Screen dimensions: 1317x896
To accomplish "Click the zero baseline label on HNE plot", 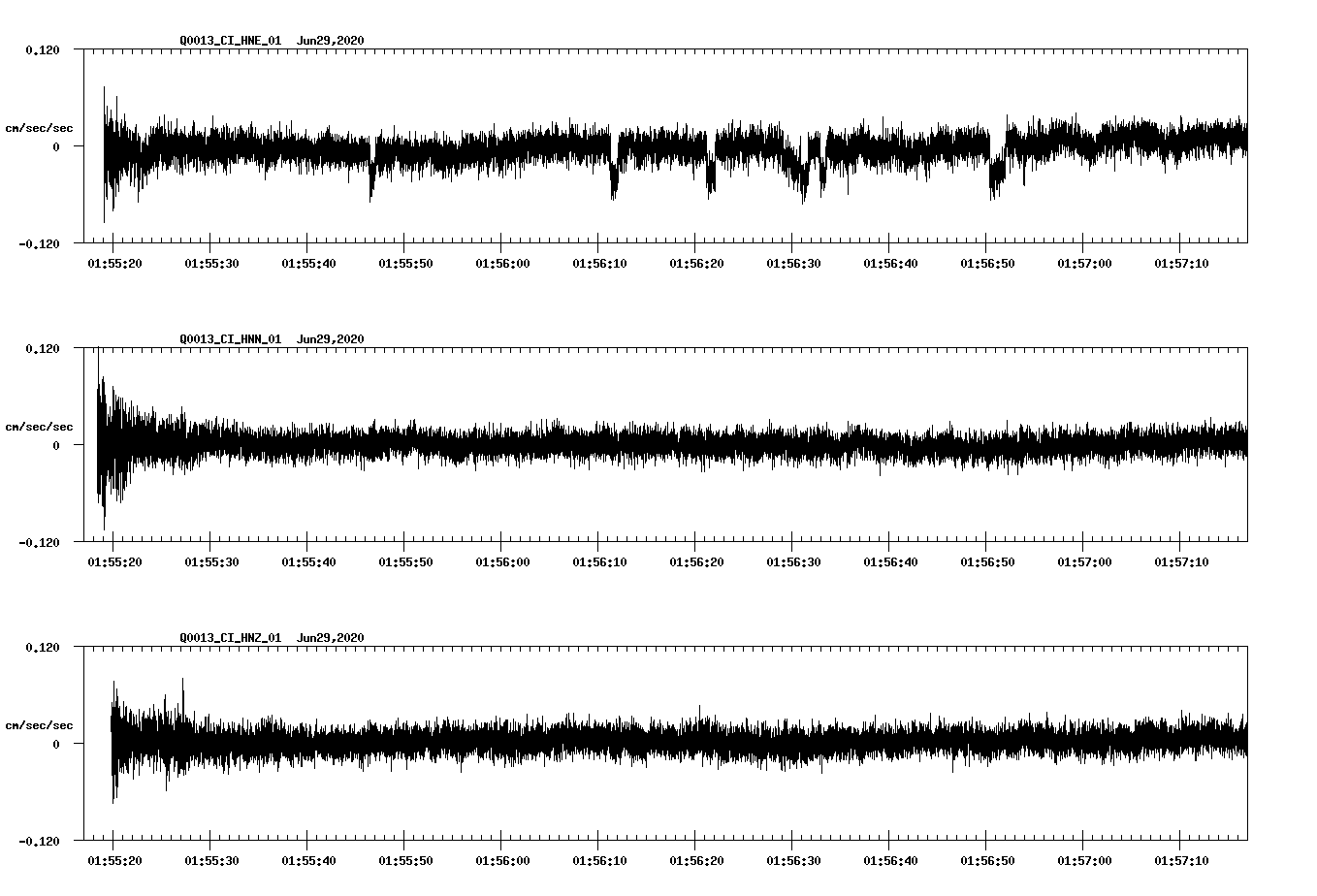I will point(56,146).
